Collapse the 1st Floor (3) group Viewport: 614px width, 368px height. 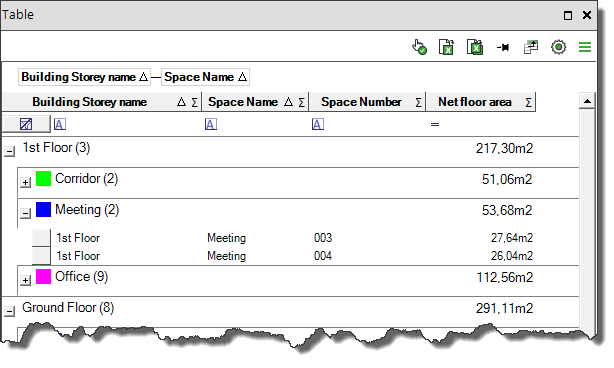pos(9,151)
